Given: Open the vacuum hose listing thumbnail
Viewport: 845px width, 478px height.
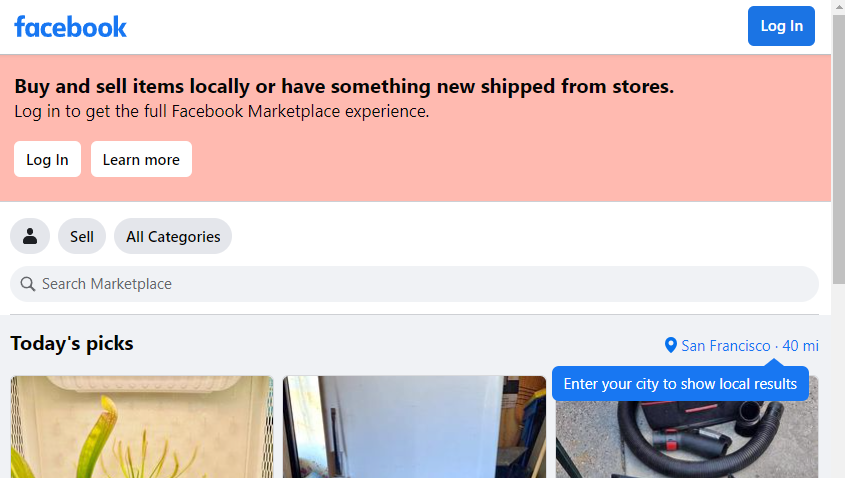Looking at the screenshot, I should [x=687, y=440].
